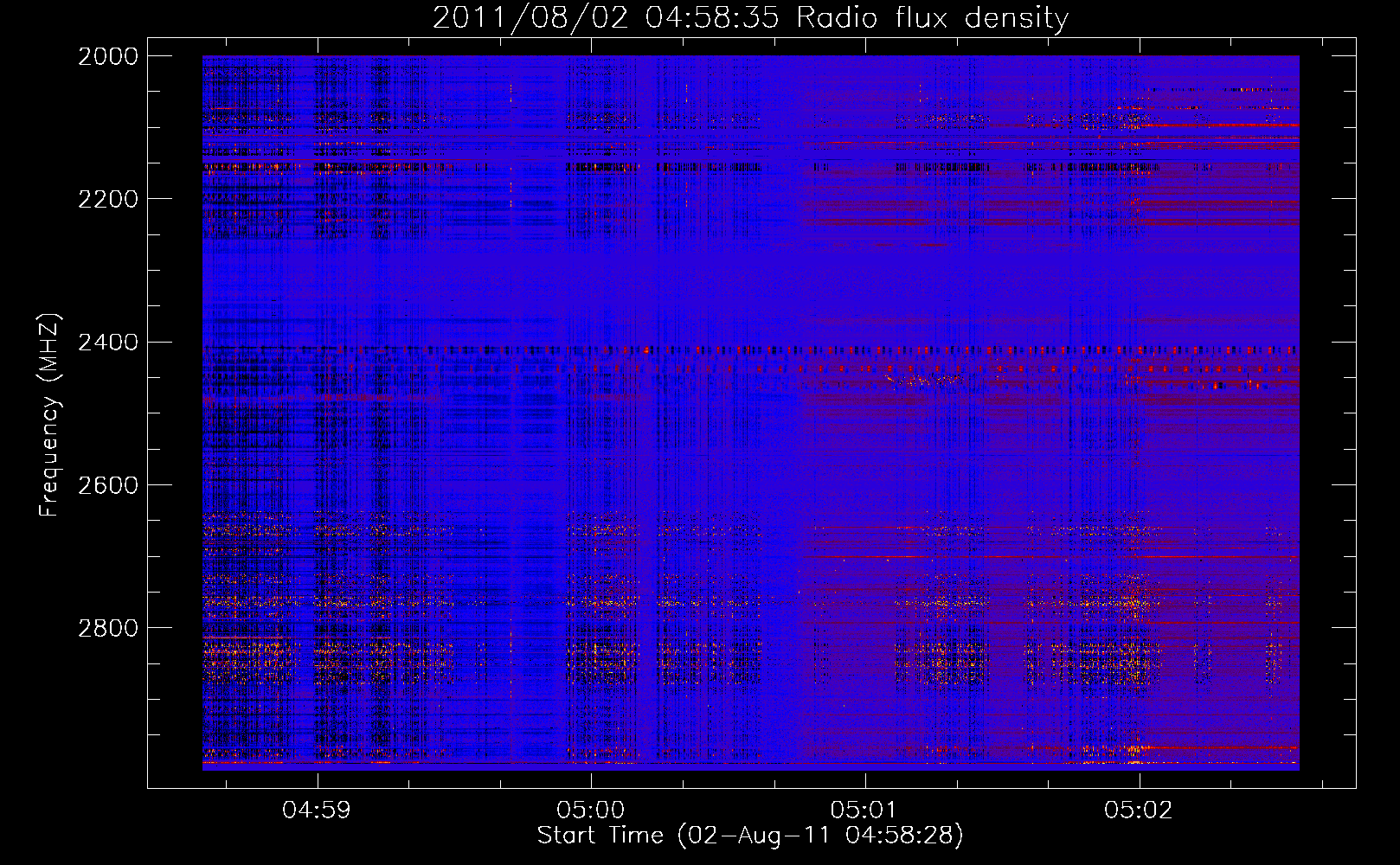This screenshot has width=1400, height=865.
Task: Select the 2800 frequency tick label
Action: [108, 628]
